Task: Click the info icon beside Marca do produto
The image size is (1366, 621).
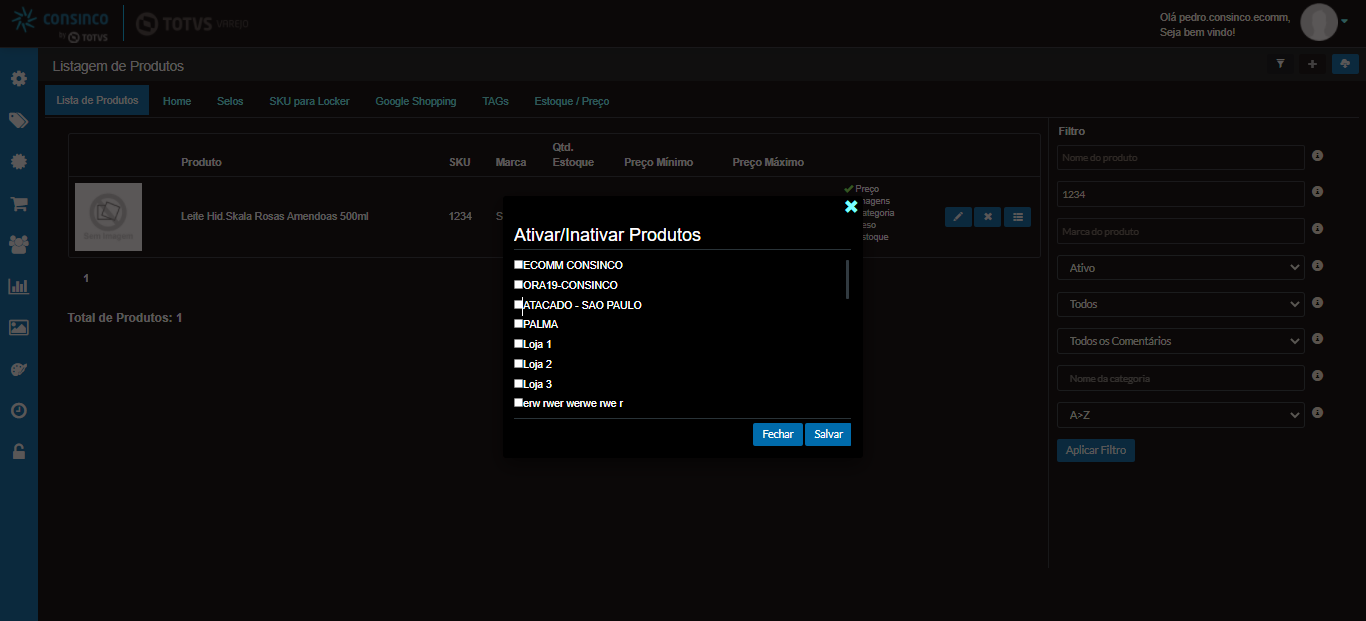Action: click(1317, 229)
